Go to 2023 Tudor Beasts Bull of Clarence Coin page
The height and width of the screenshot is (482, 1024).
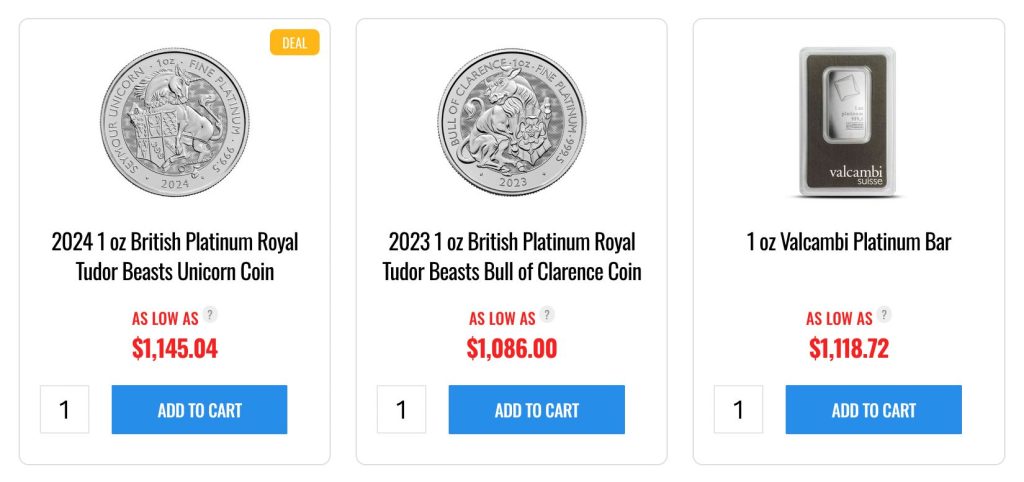pyautogui.click(x=512, y=257)
